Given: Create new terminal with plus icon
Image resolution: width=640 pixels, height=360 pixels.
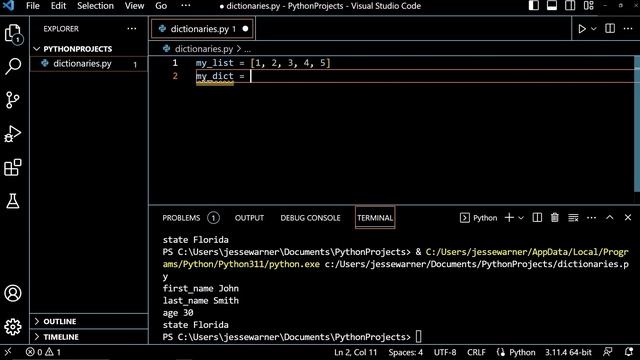Looking at the screenshot, I should 509,218.
